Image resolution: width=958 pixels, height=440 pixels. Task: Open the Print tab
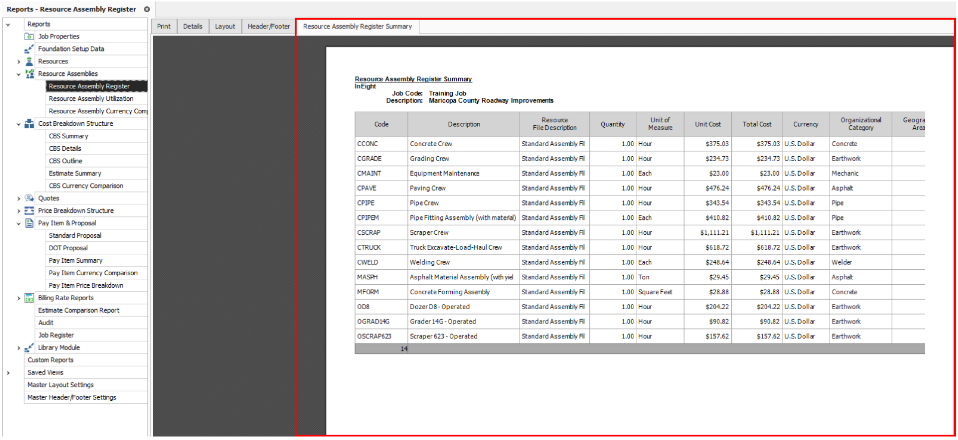tap(164, 27)
